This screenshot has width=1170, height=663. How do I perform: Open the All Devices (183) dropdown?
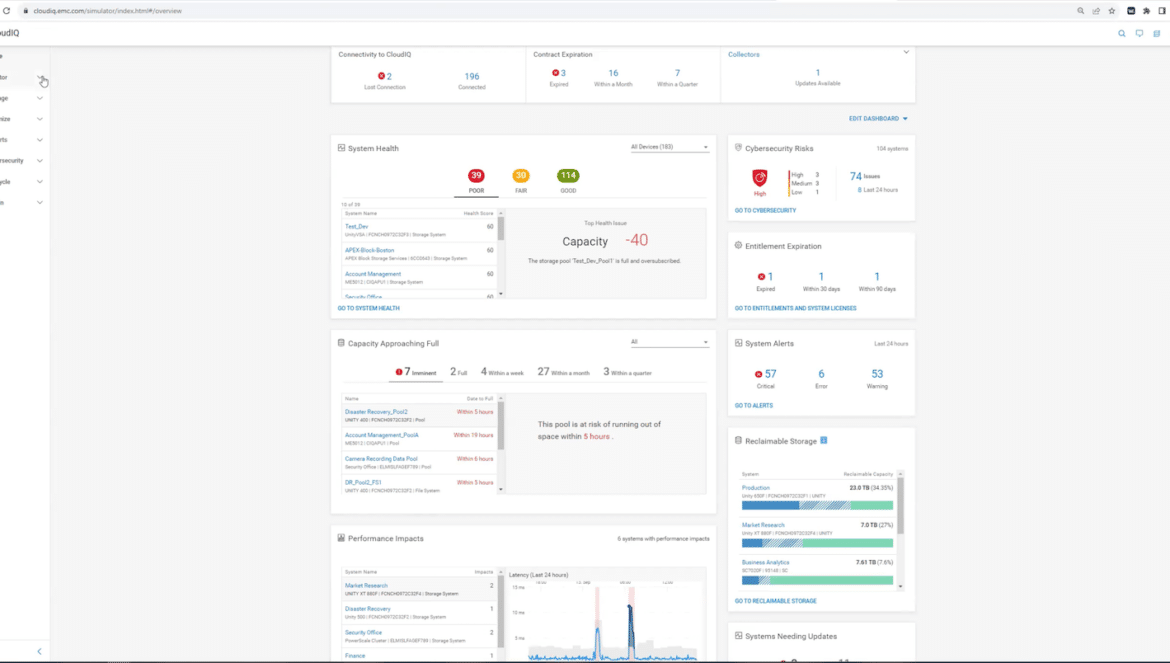[x=669, y=147]
